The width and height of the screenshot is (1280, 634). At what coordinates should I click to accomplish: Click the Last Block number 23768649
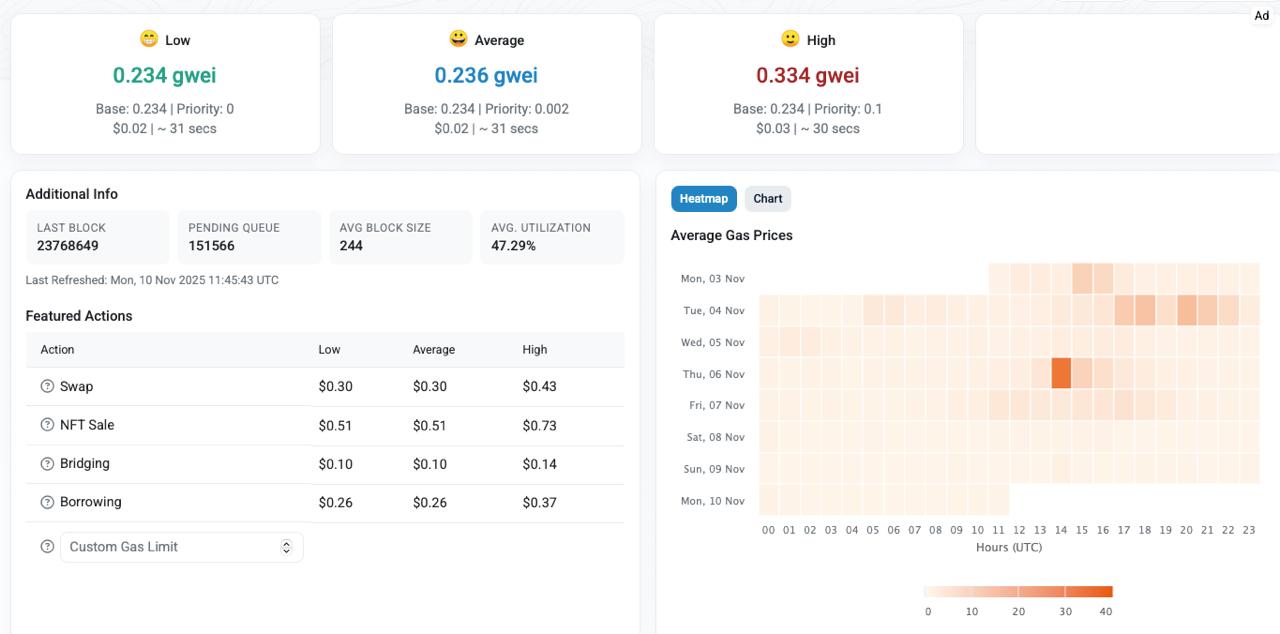point(68,246)
